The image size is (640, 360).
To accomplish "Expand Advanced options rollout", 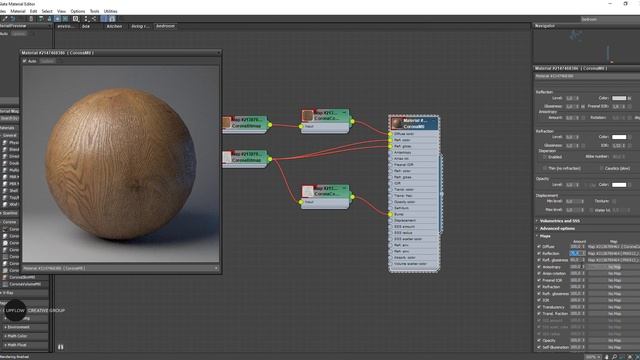I will pos(557,229).
